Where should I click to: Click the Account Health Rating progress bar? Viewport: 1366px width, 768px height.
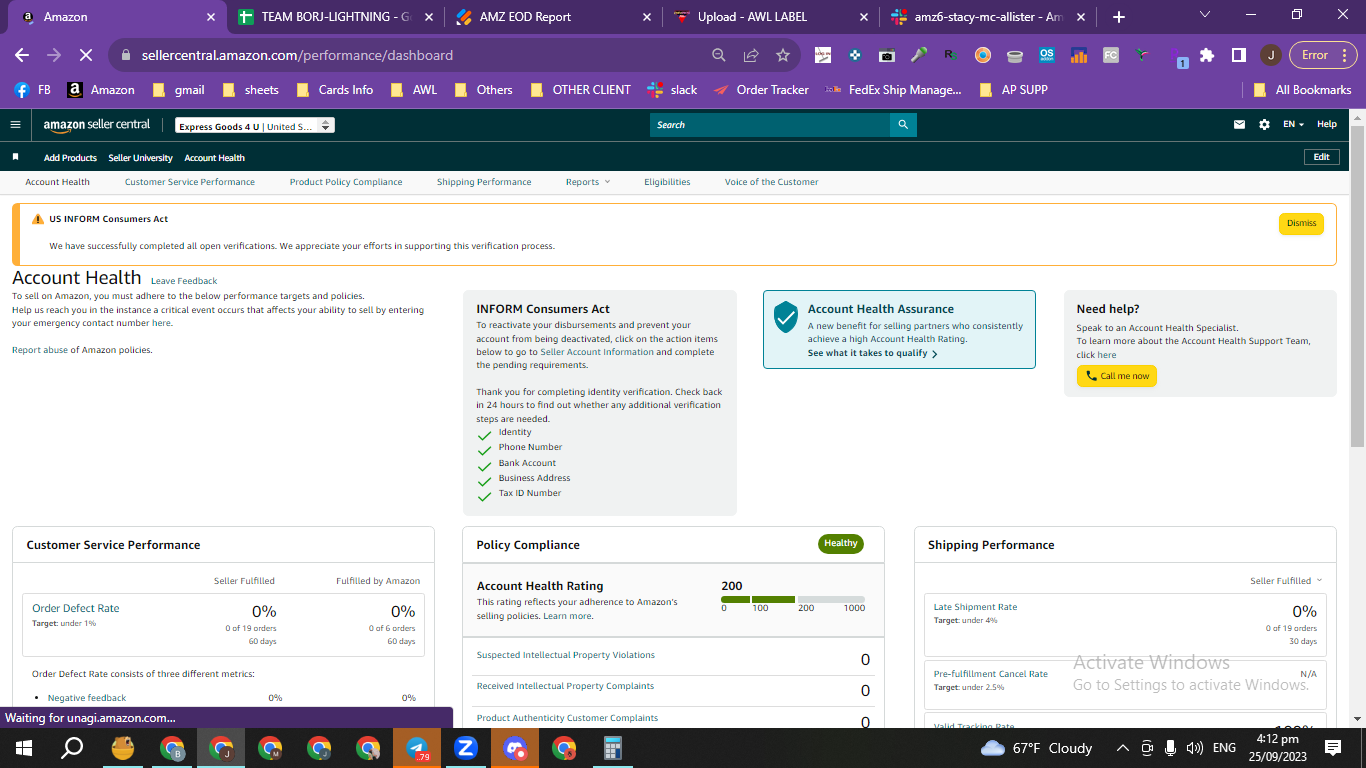coord(793,600)
